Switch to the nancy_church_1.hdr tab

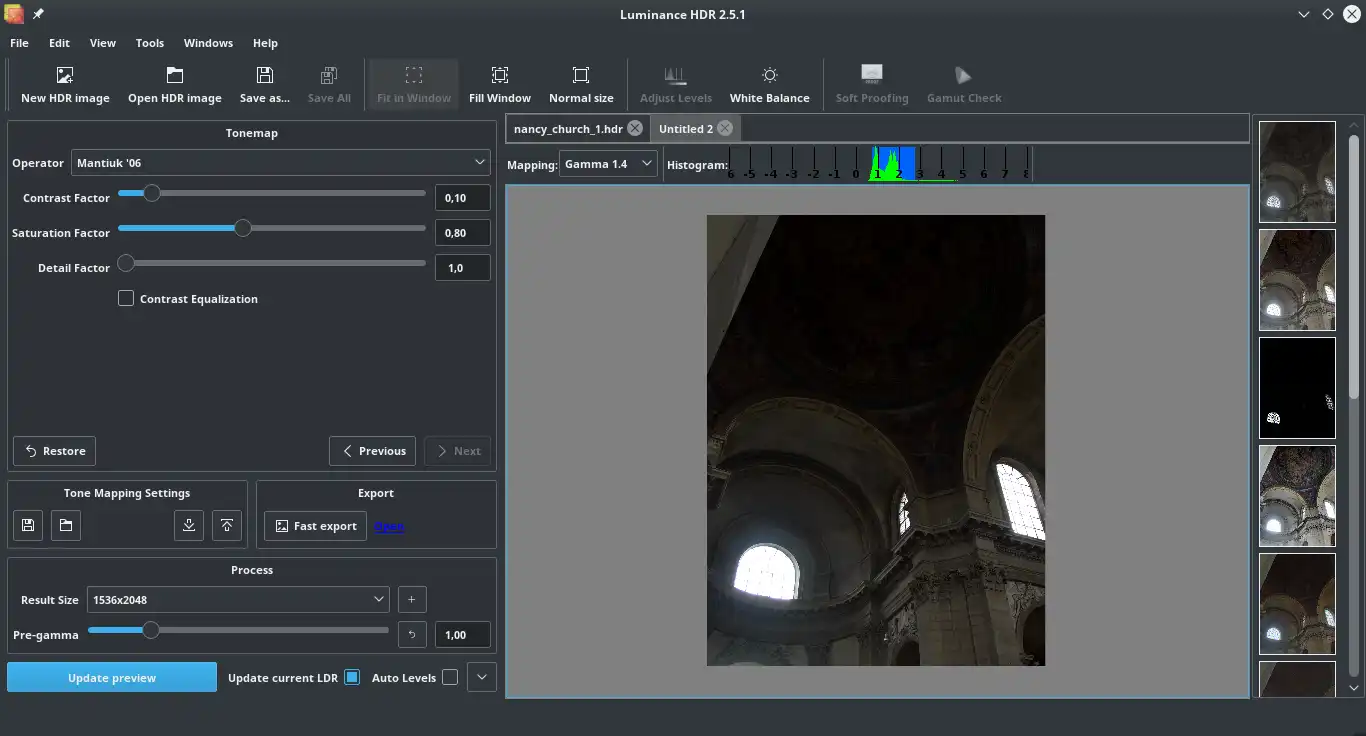point(567,129)
